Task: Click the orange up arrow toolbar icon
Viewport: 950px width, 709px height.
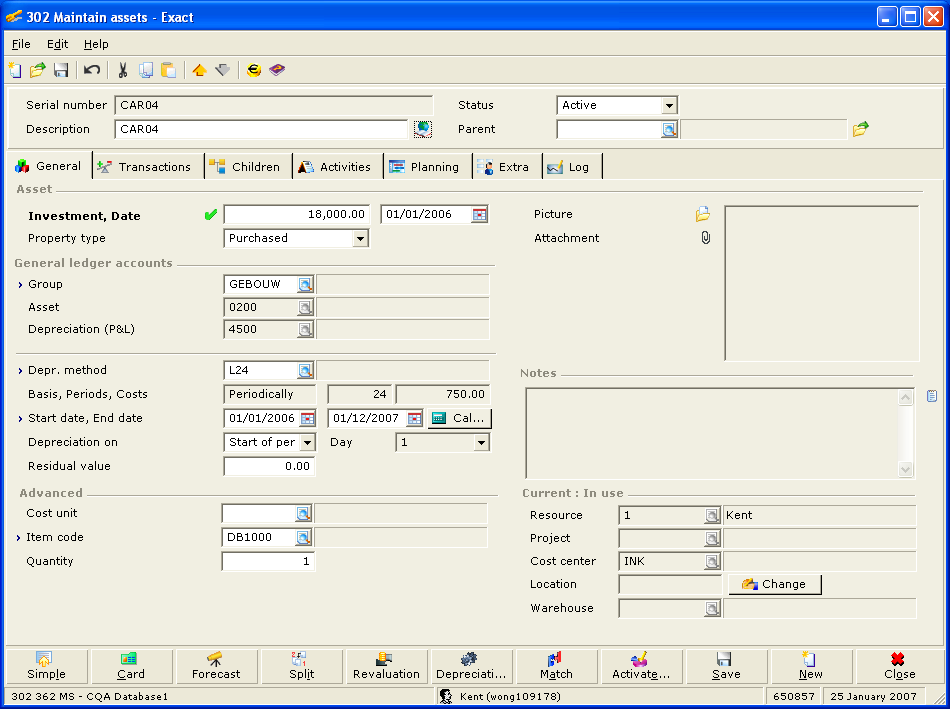Action: coord(199,70)
